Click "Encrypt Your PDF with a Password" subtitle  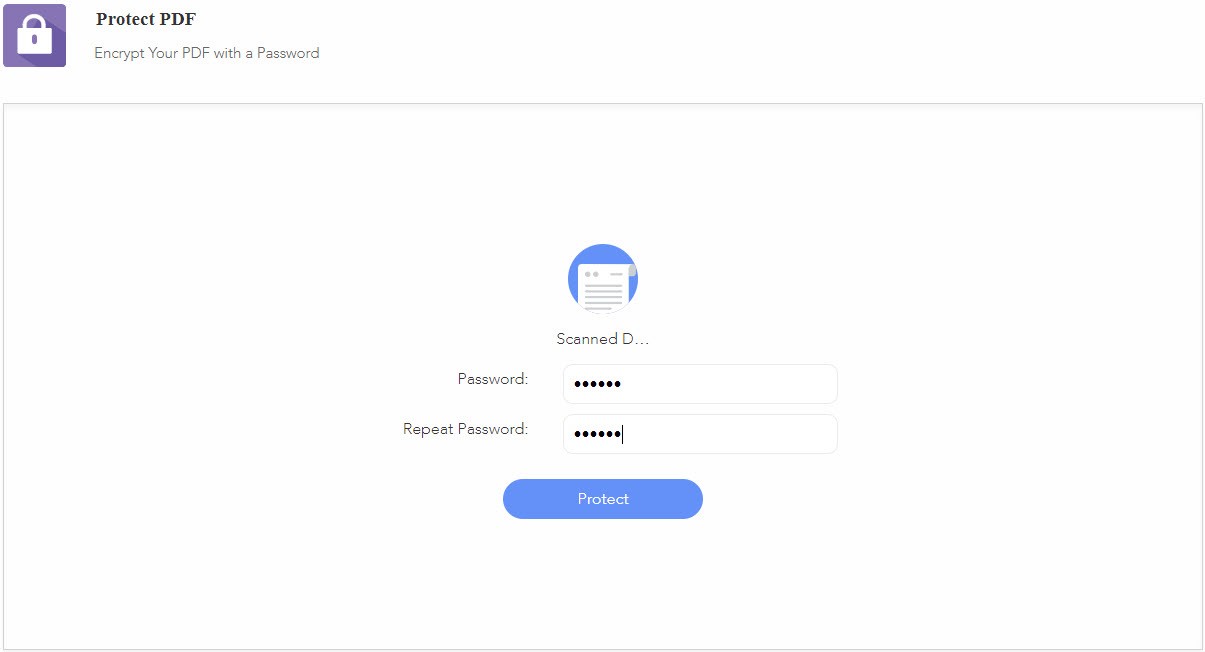[x=207, y=53]
